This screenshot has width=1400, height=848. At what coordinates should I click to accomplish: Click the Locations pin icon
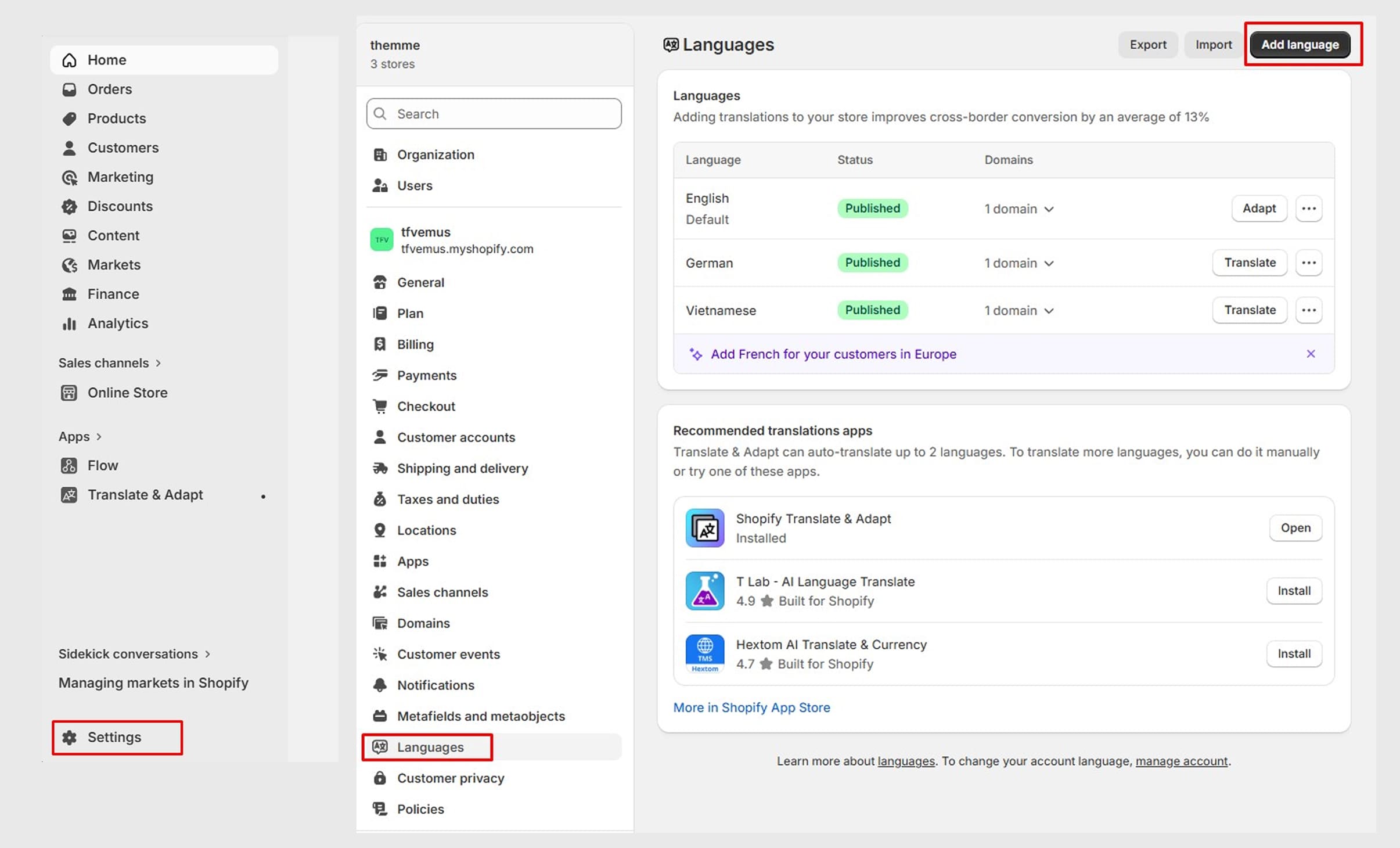380,530
